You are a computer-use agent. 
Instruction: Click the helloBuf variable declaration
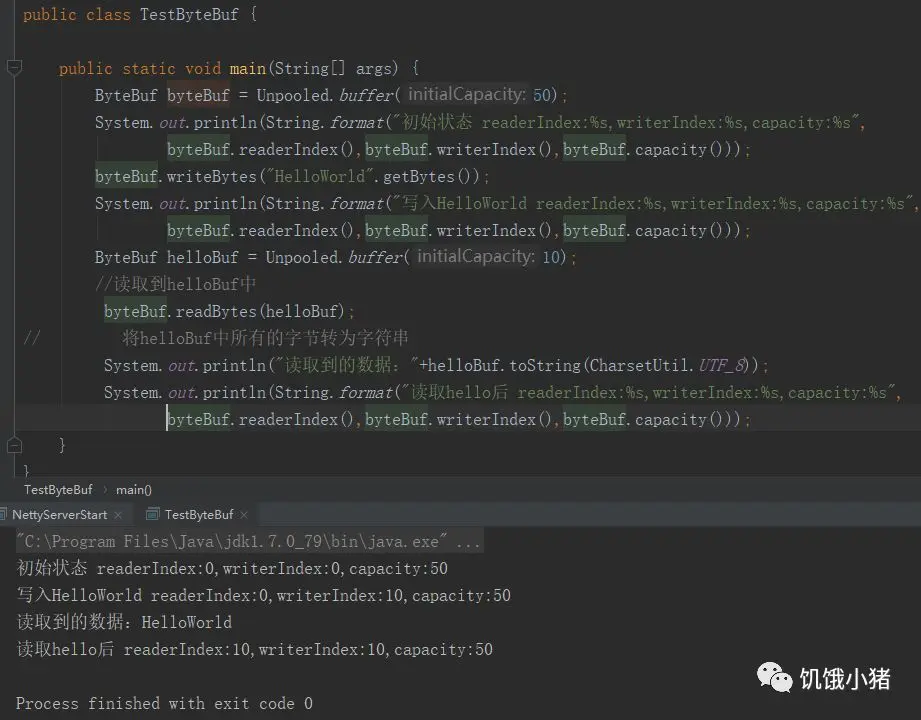[203, 257]
